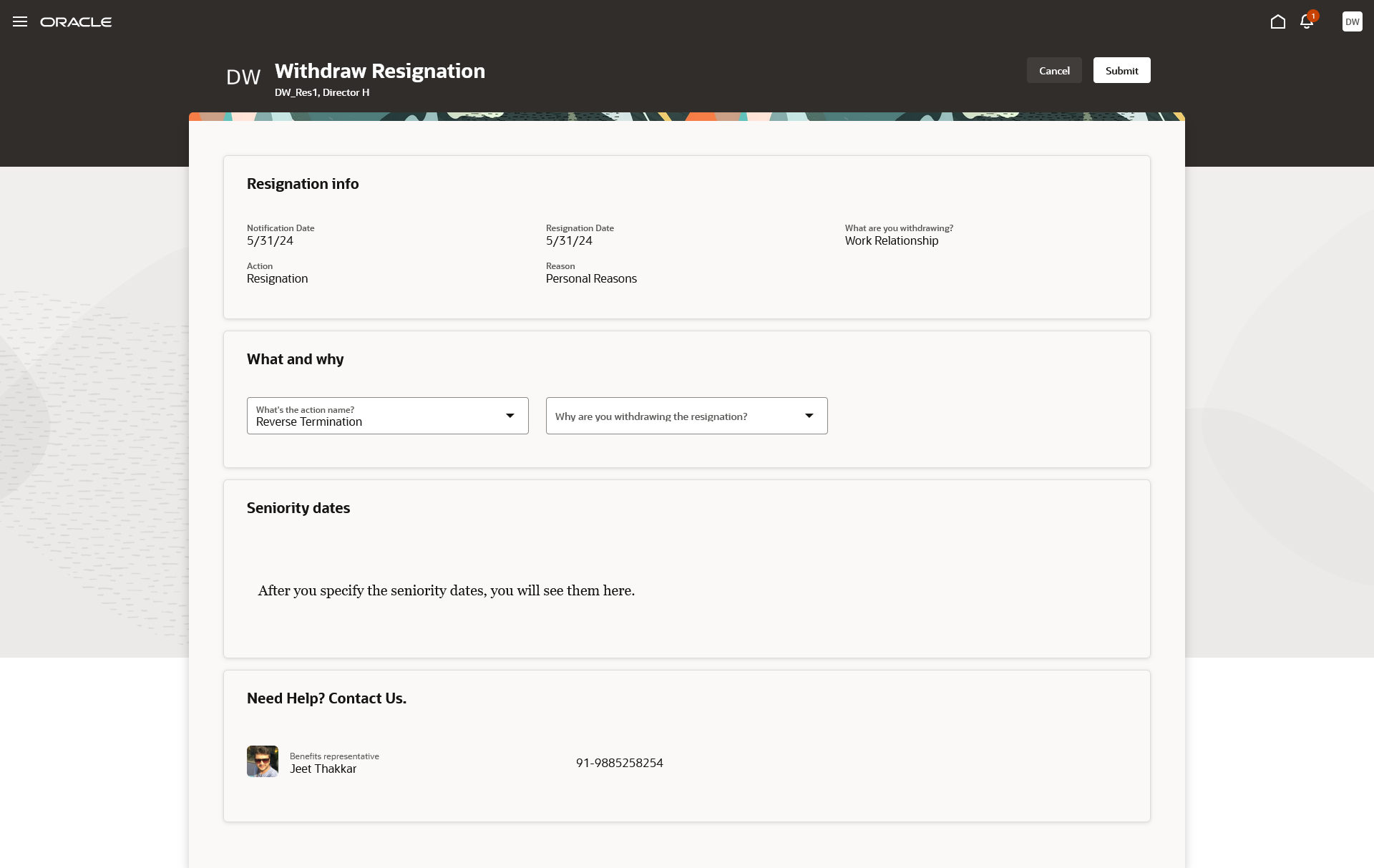Submit the Withdraw Resignation form
The width and height of the screenshot is (1374, 868).
(1121, 70)
